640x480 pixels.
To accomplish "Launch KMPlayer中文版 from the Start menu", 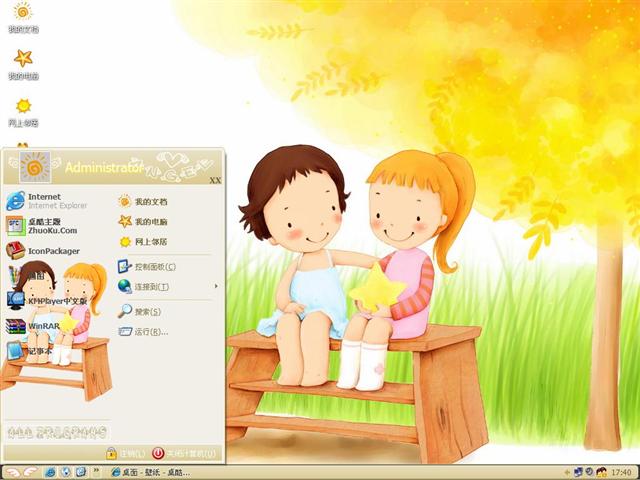I will 47,301.
